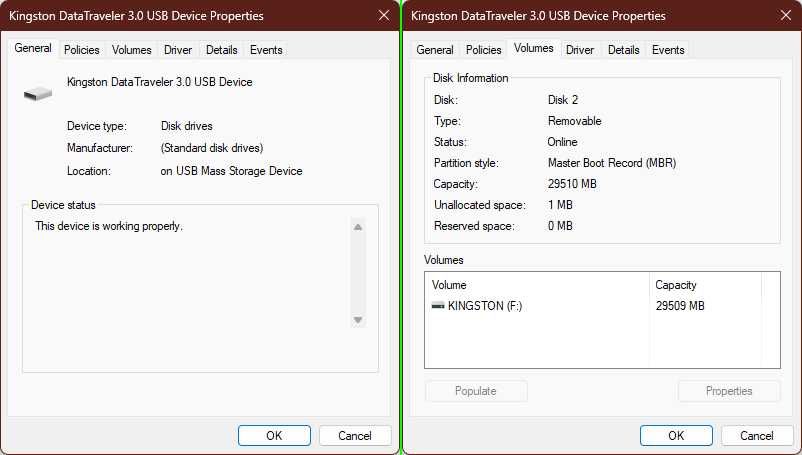The image size is (802, 455).
Task: View the Details tab in right window
Action: point(623,50)
